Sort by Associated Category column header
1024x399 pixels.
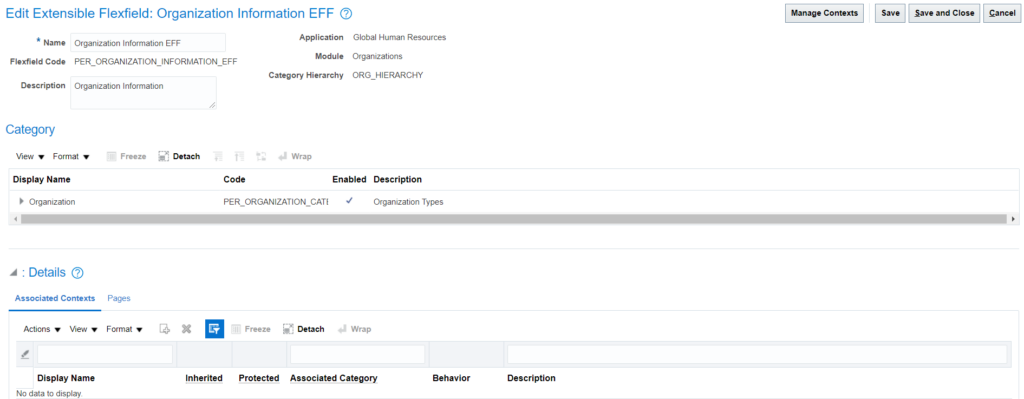[334, 378]
